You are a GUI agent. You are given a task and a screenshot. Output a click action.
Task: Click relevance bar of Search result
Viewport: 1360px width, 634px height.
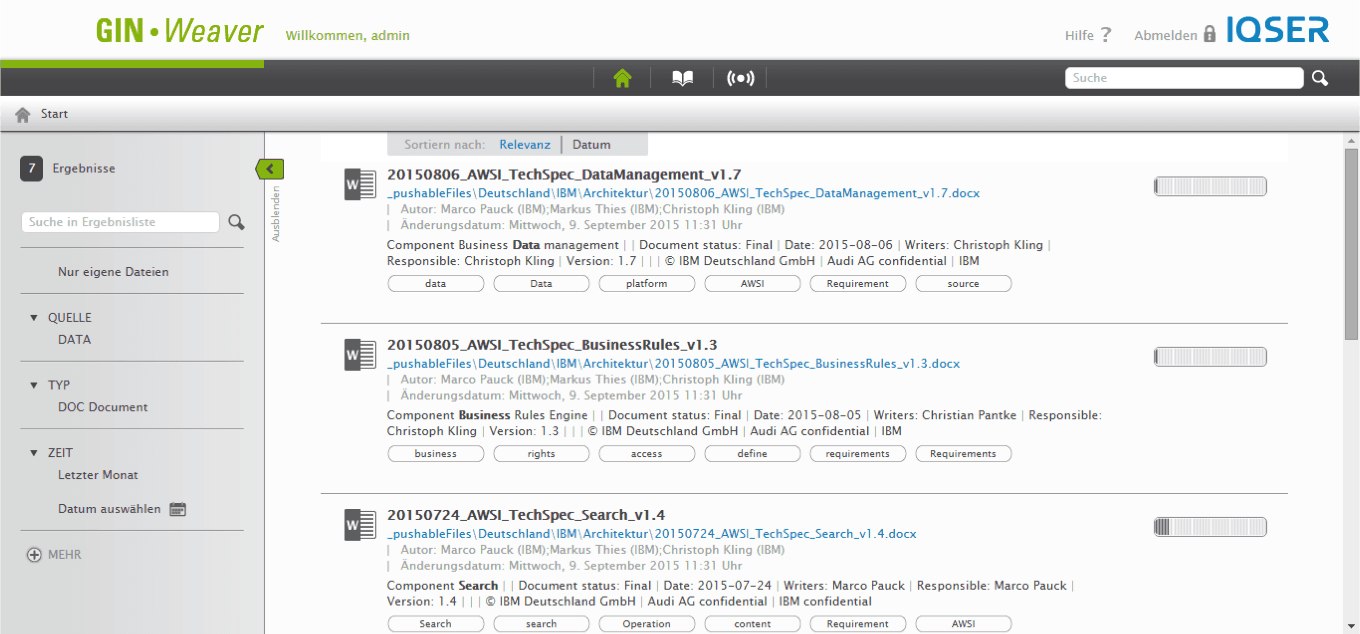1210,527
